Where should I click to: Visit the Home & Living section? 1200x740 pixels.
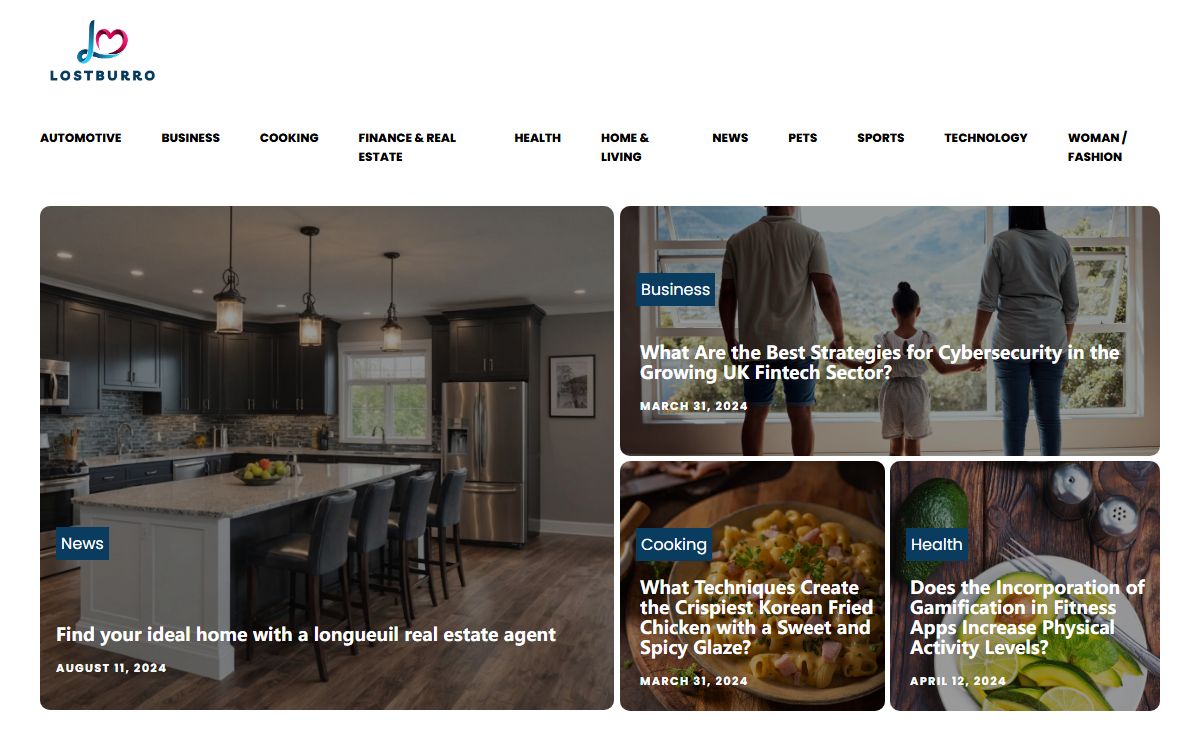[x=625, y=147]
